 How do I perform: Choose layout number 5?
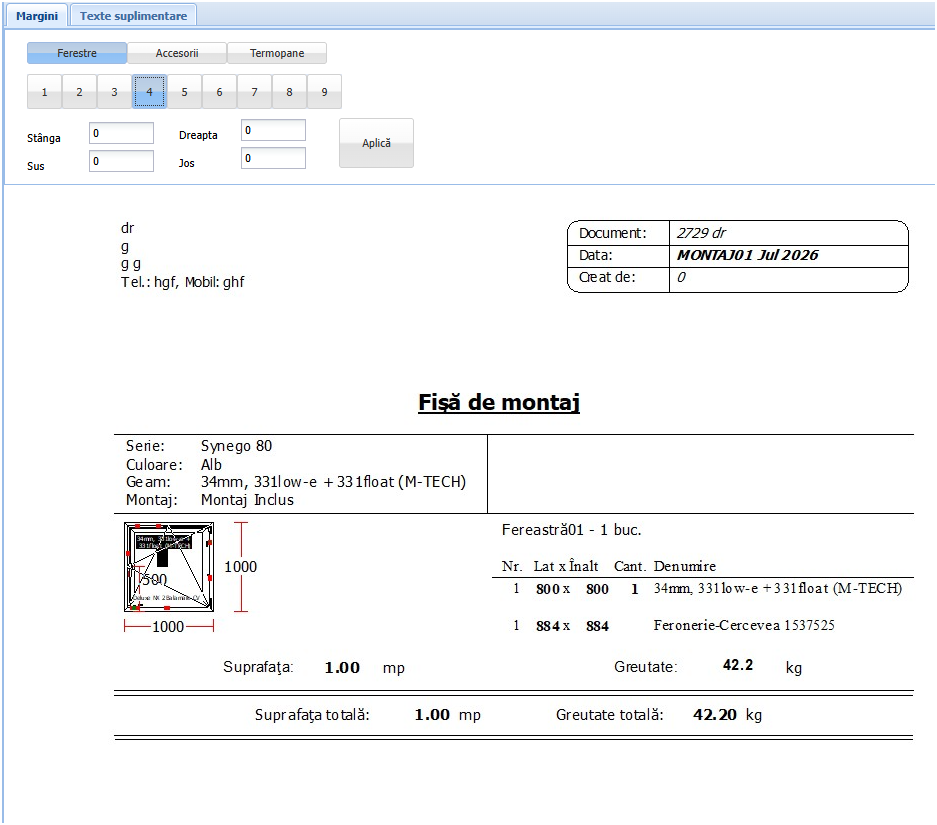coord(185,92)
